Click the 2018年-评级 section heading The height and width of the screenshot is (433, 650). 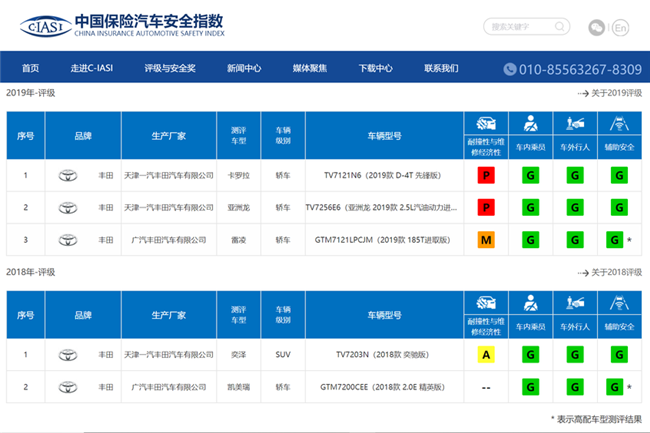click(31, 272)
